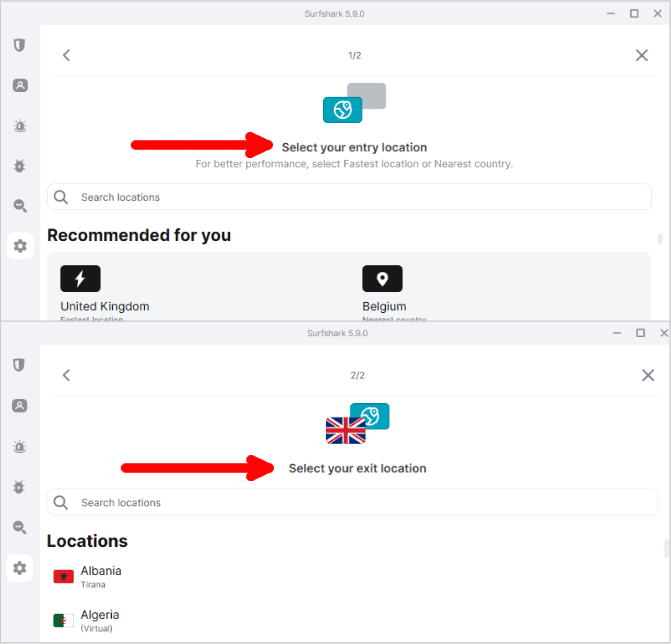Open the VPN shield icon in top sidebar

pyautogui.click(x=19, y=45)
